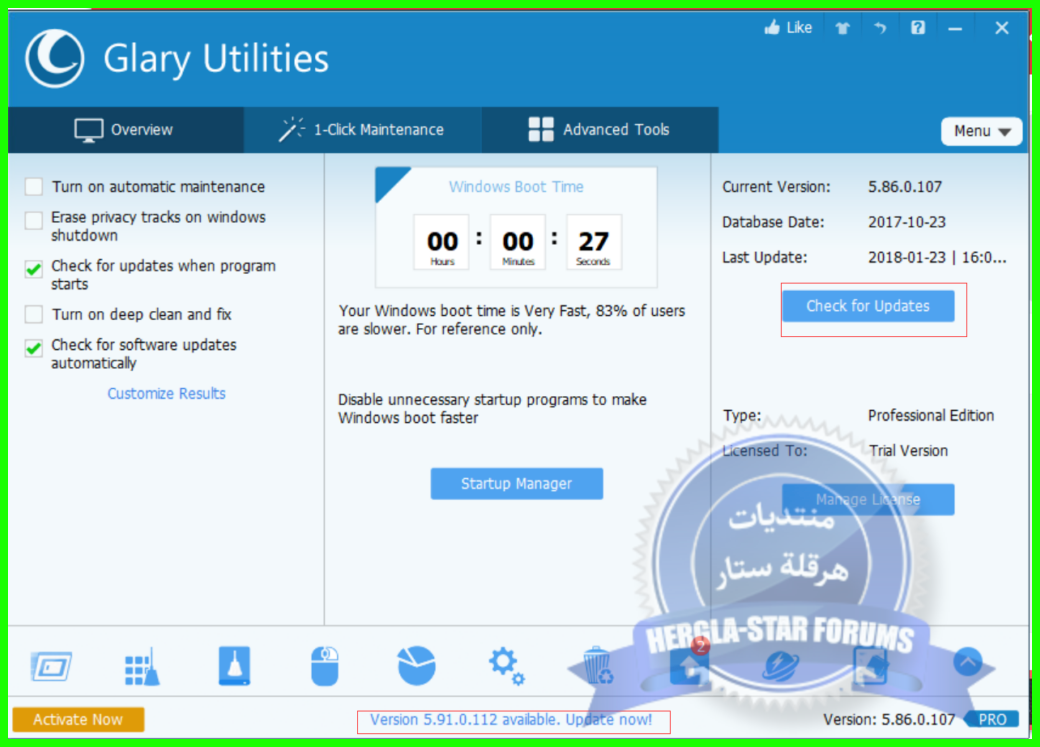Click the Check for Updates button
Screen dimensions: 1040x747
click(x=868, y=306)
